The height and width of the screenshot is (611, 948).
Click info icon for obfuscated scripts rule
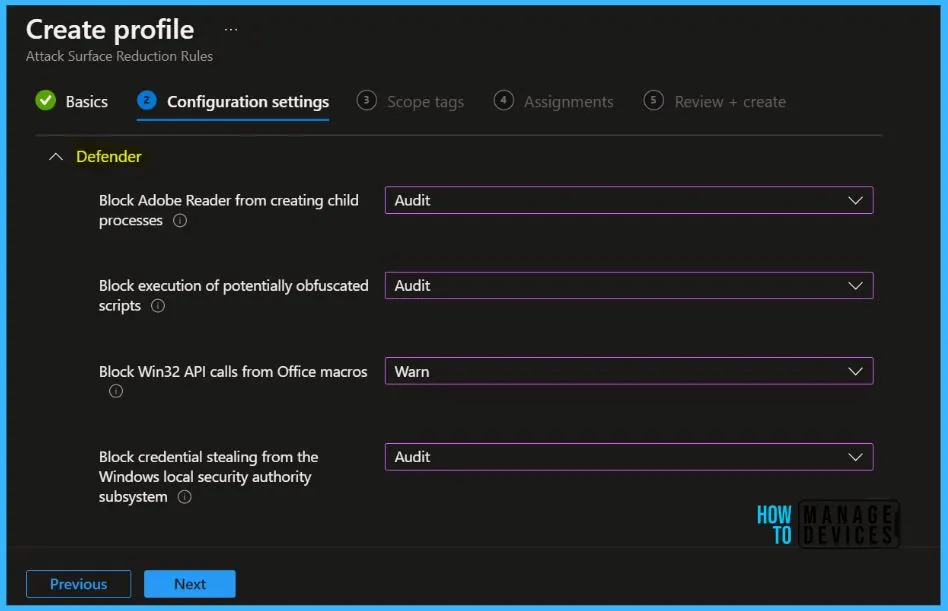[158, 306]
